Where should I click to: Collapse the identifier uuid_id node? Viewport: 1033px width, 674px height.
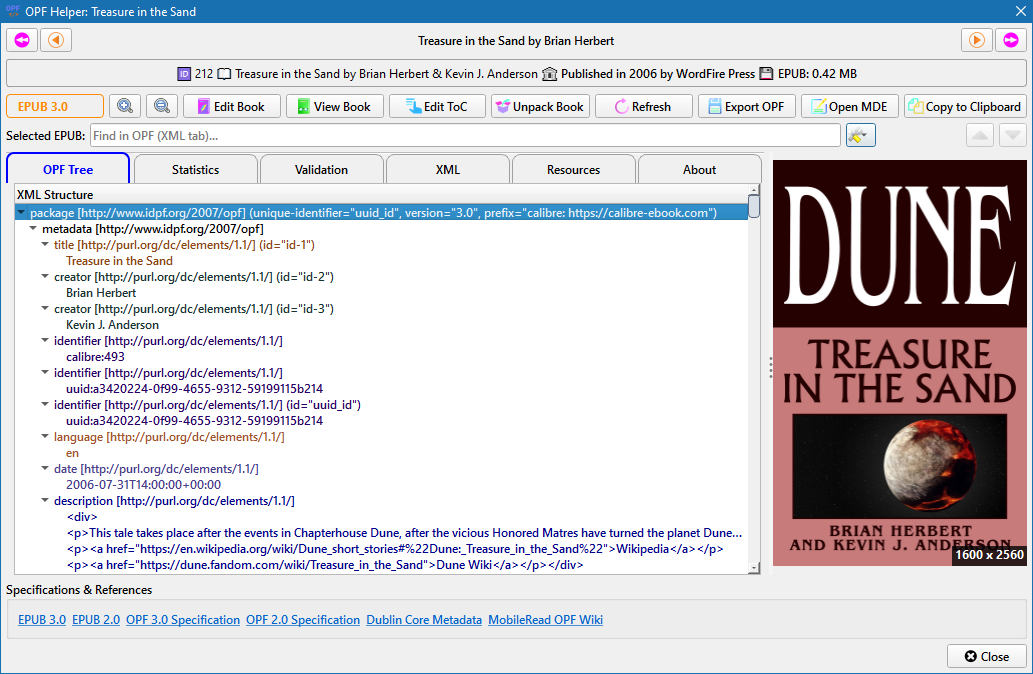point(45,405)
